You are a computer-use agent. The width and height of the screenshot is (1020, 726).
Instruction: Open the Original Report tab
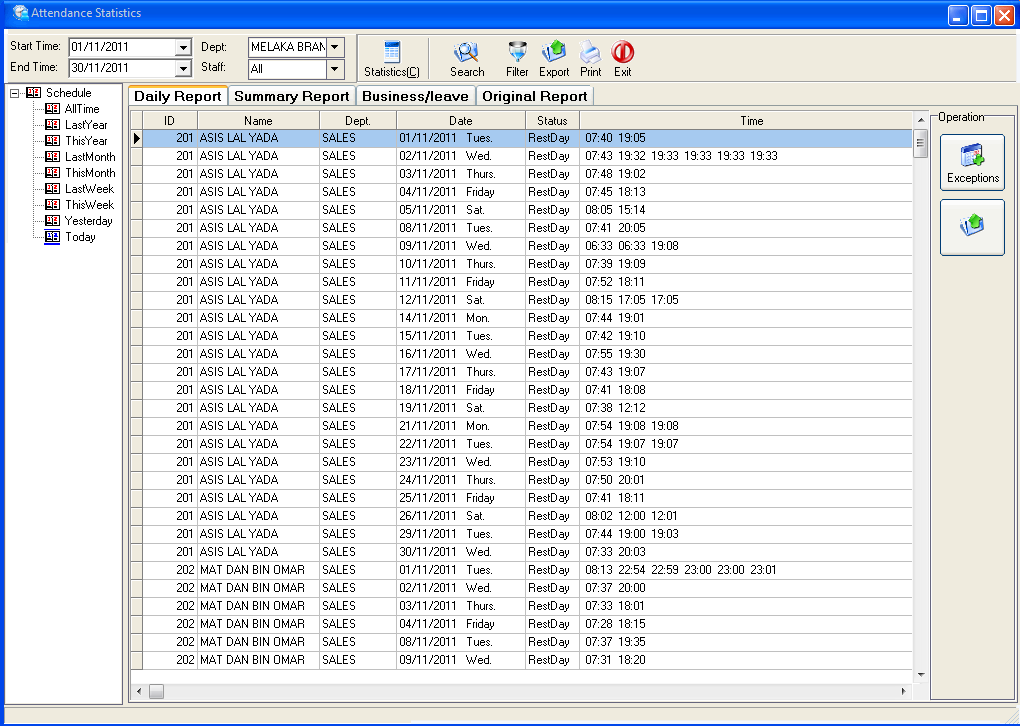535,96
